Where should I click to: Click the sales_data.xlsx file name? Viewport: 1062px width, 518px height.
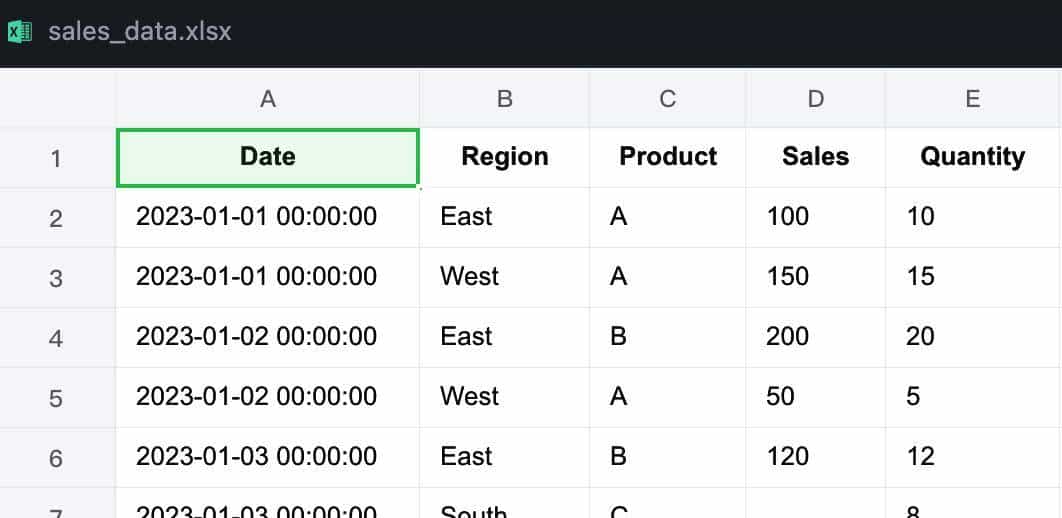point(140,31)
